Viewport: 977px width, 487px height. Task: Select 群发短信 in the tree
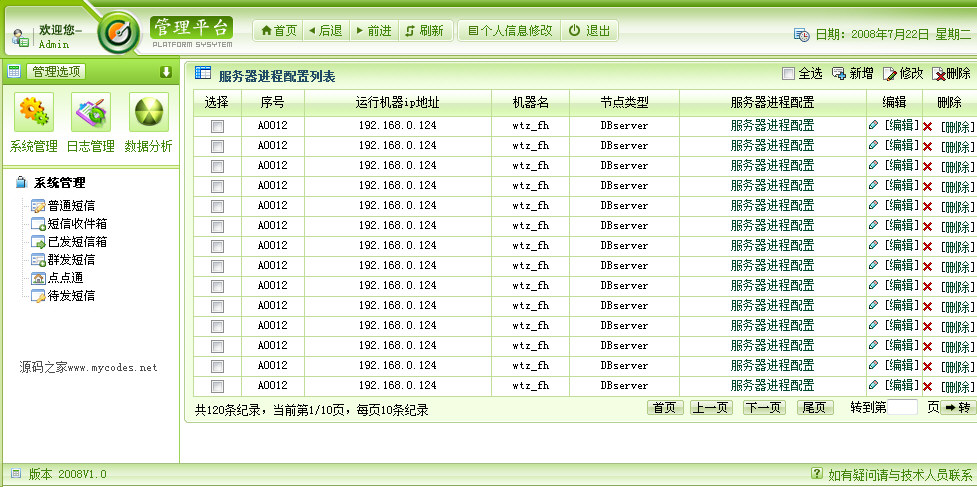tap(71, 260)
